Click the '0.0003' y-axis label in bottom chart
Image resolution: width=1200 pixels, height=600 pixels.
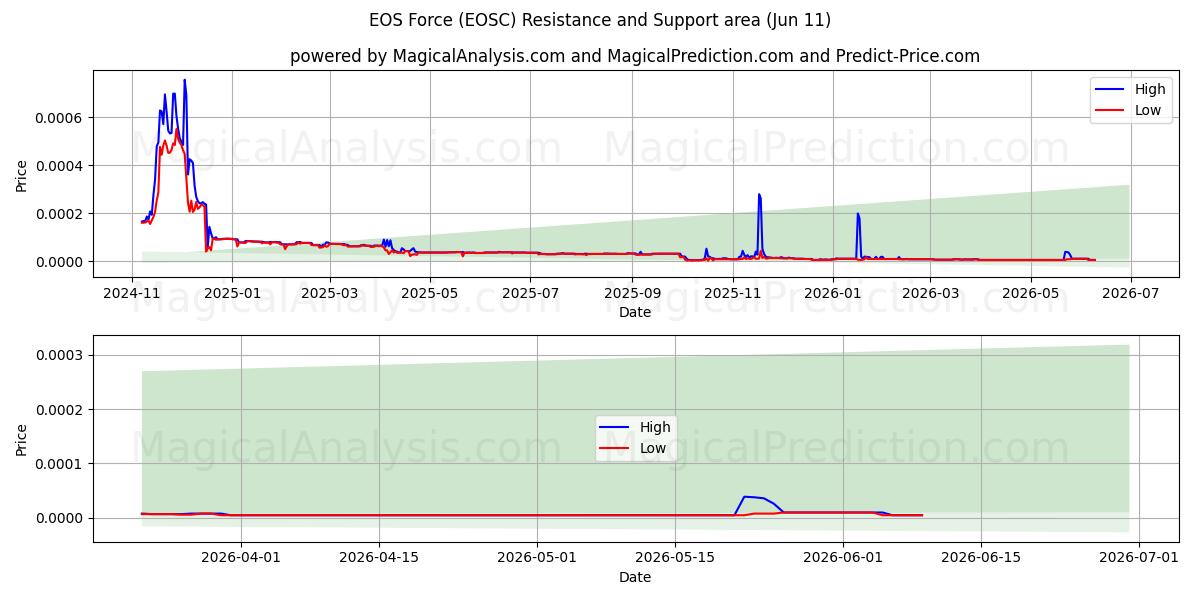tap(61, 356)
